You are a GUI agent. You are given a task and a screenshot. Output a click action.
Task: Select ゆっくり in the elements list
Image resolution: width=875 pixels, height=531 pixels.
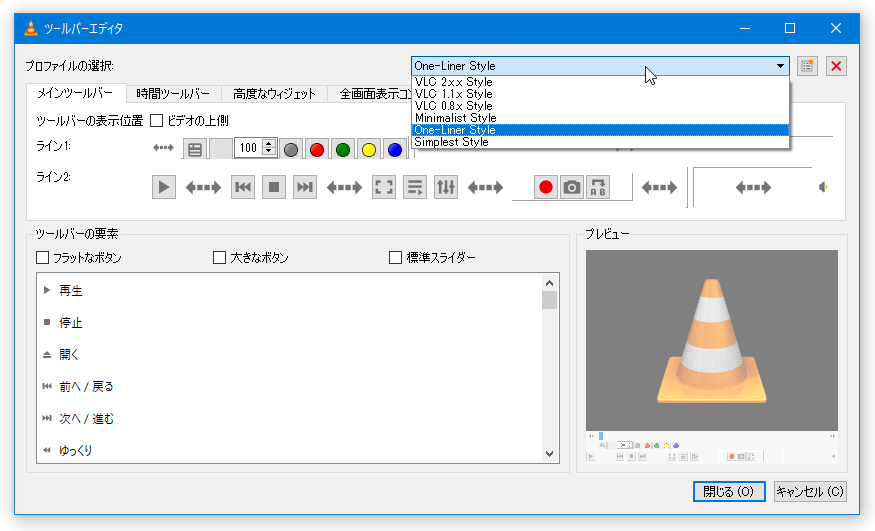pos(289,450)
